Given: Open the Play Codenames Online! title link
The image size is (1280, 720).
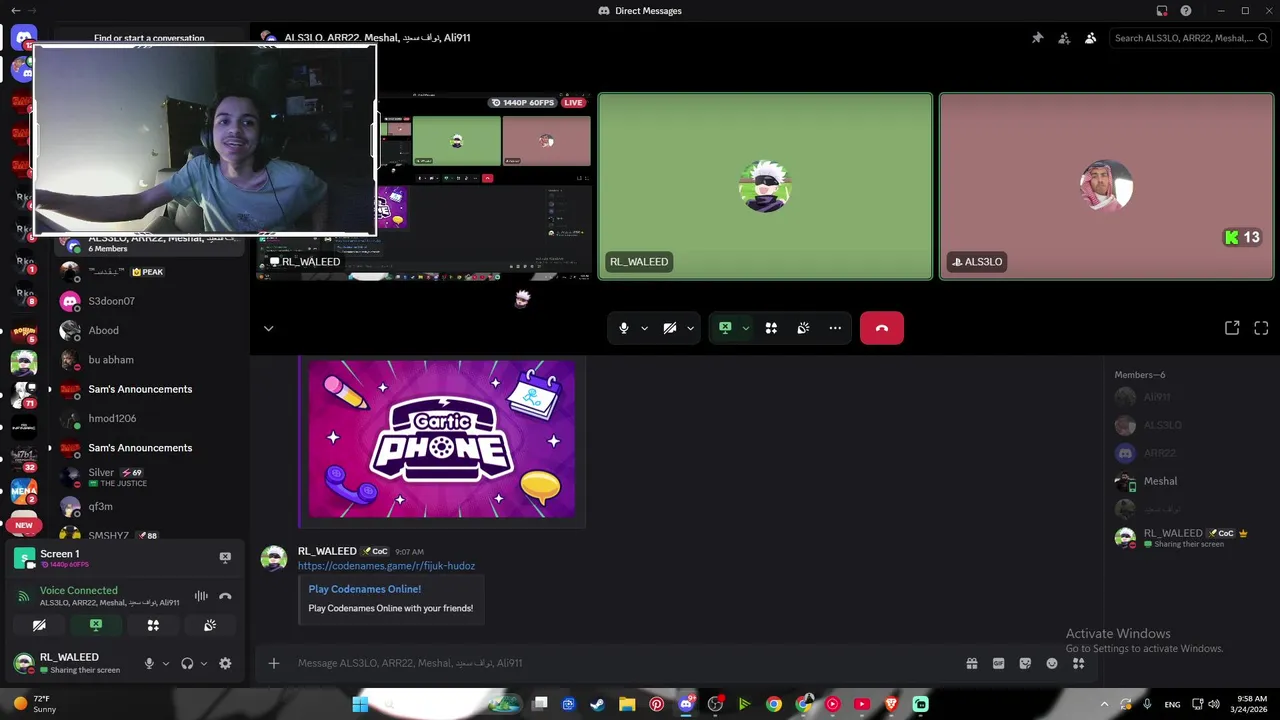Looking at the screenshot, I should 365,589.
